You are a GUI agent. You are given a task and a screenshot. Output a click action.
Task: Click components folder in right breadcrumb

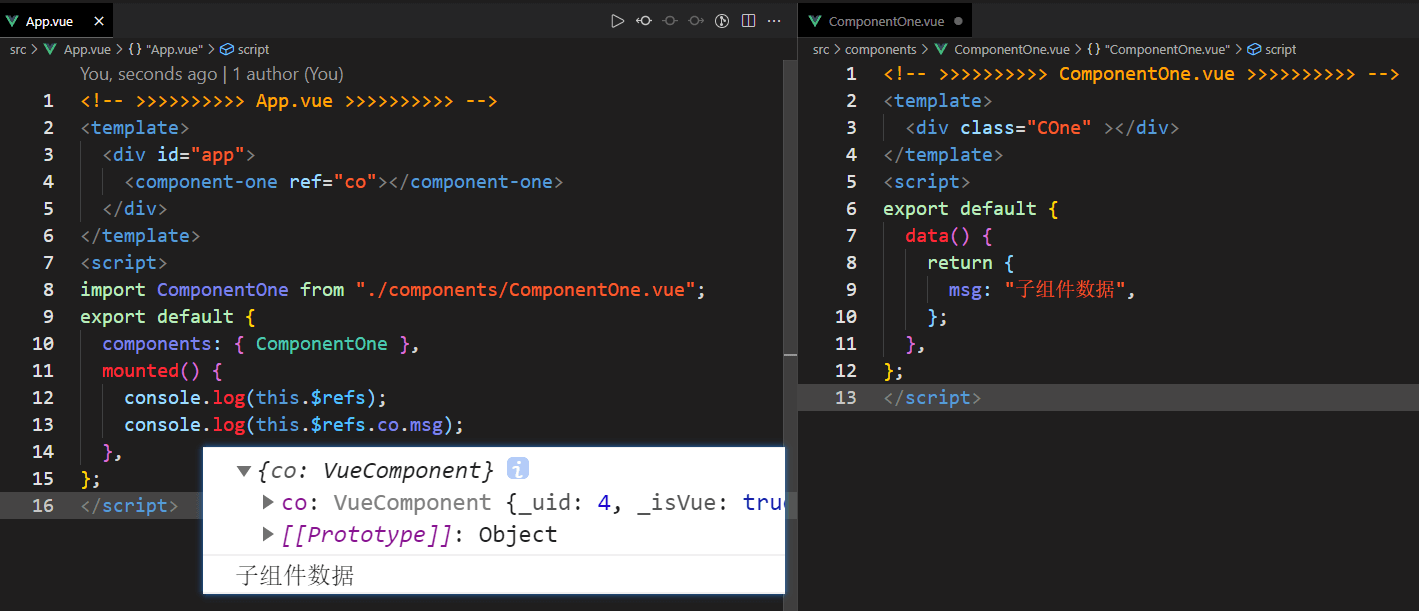[x=880, y=49]
